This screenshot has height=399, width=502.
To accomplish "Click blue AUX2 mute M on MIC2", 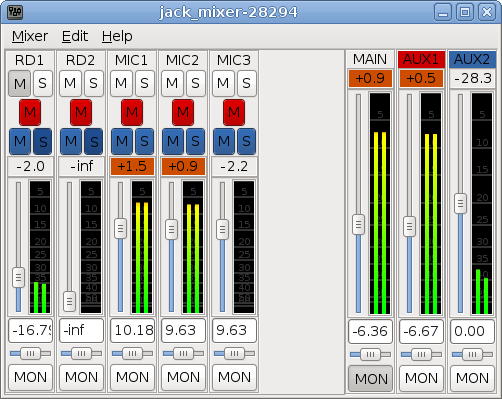I will coord(173,142).
